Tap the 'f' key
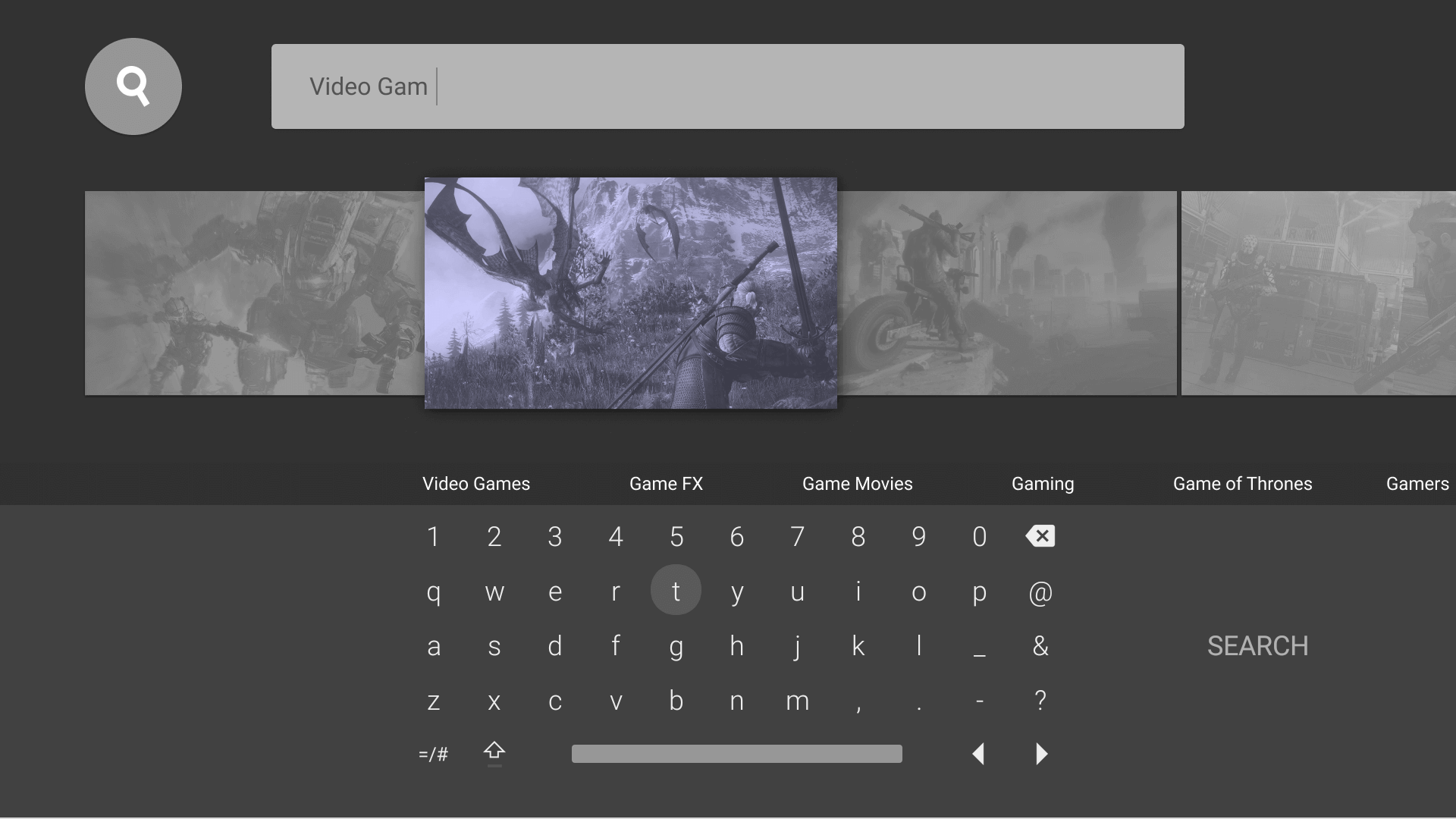Viewport: 1456px width, 819px height. pos(616,646)
